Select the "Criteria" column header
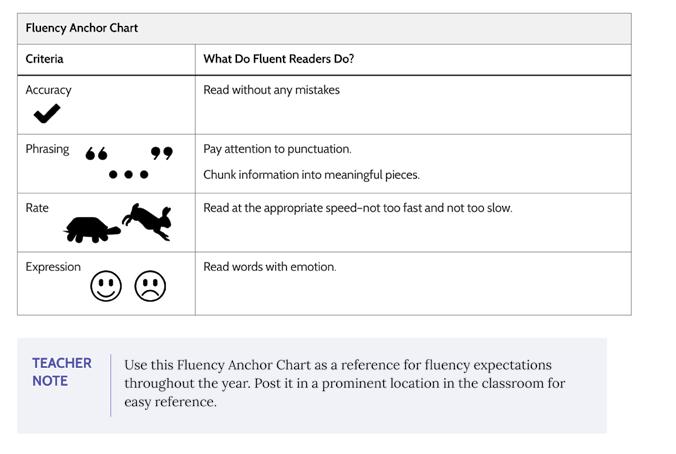Viewport: 676px width, 454px height. coord(44,59)
